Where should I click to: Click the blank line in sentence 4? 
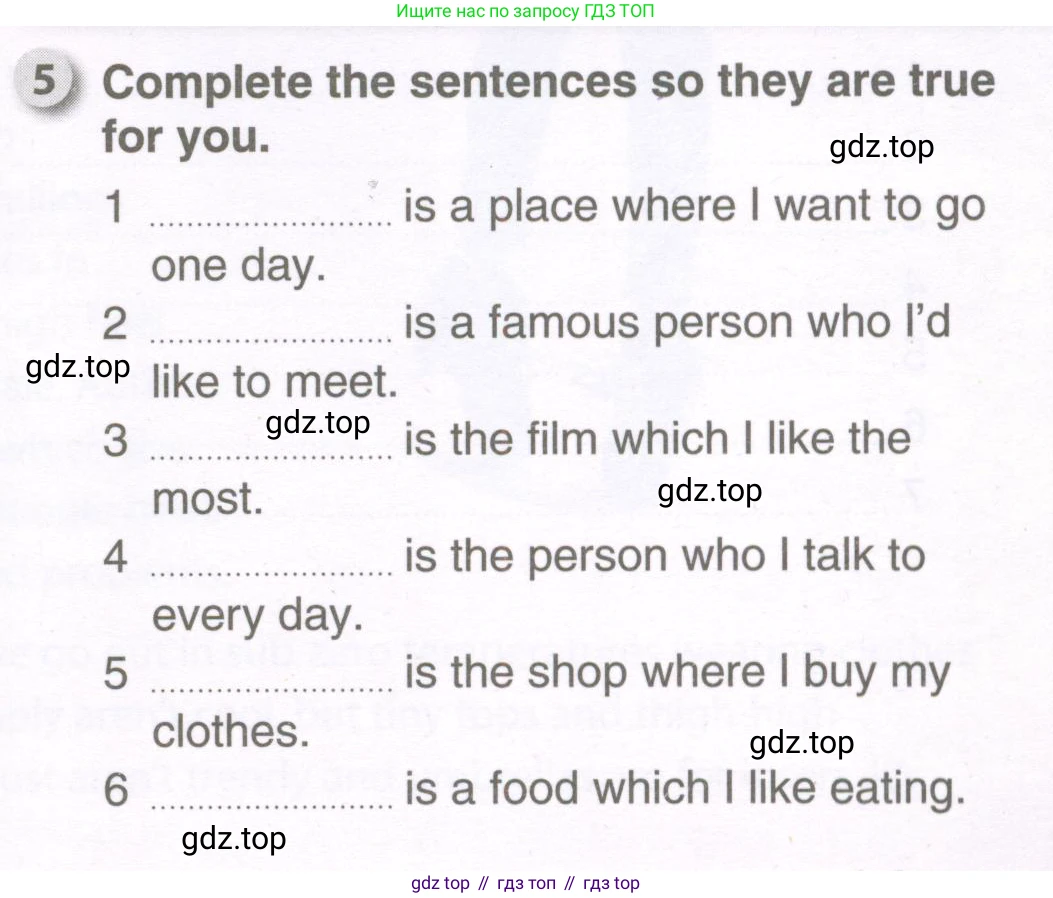click(x=271, y=573)
